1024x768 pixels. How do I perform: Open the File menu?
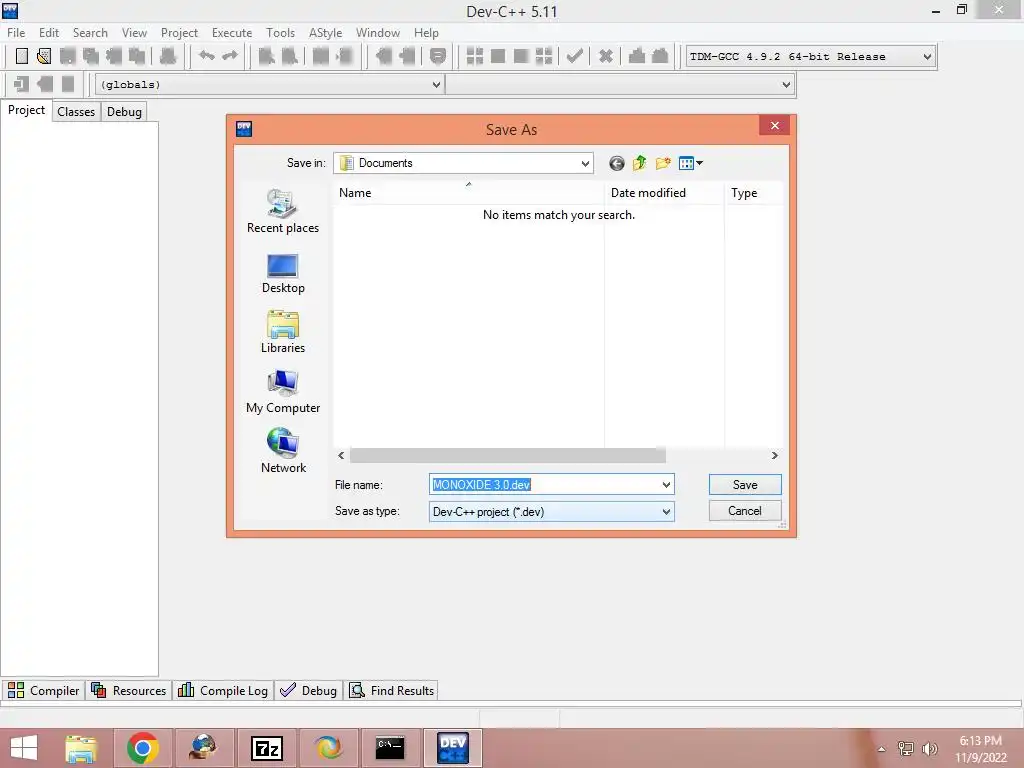16,33
